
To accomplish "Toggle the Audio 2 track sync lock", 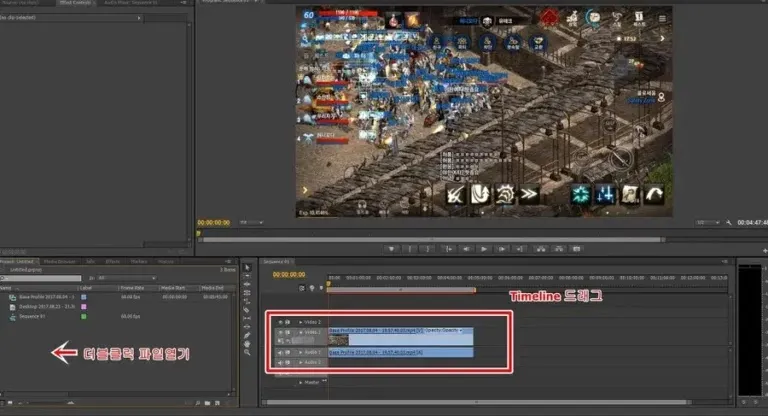I will click(x=288, y=363).
